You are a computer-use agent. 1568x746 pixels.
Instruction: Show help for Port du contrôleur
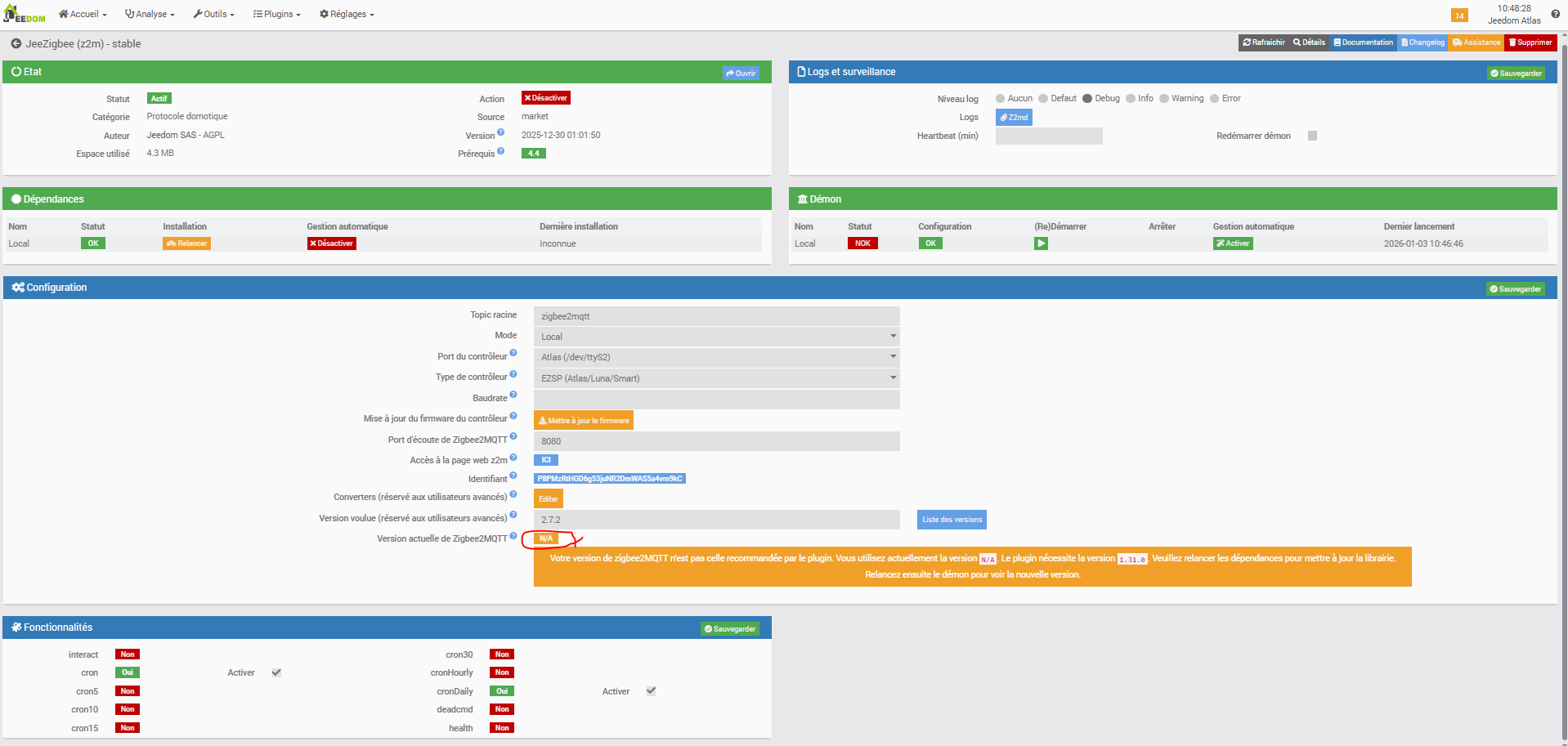(x=513, y=353)
